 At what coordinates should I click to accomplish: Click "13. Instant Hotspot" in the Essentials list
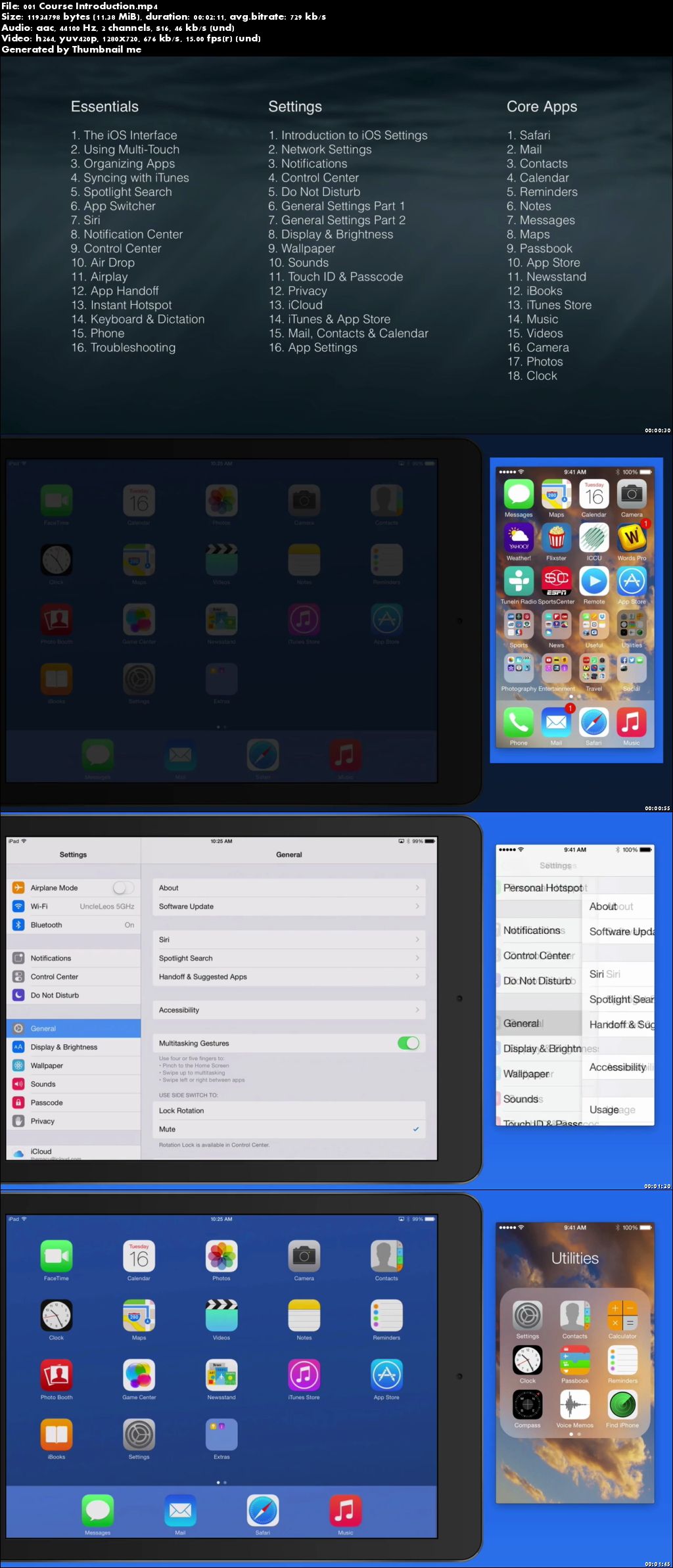[x=122, y=305]
